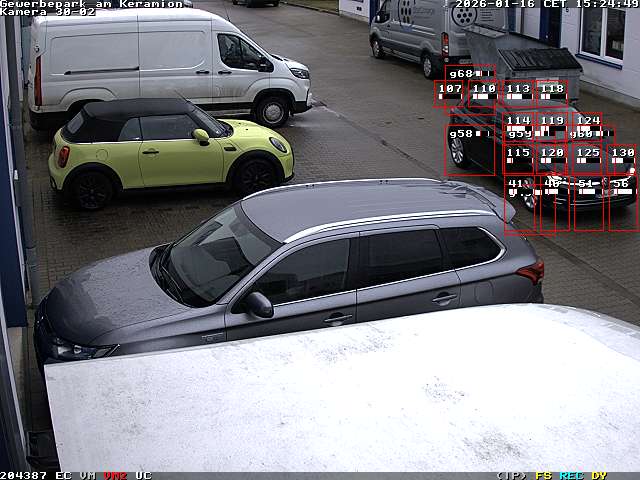Click the EC status indicator

point(63,475)
